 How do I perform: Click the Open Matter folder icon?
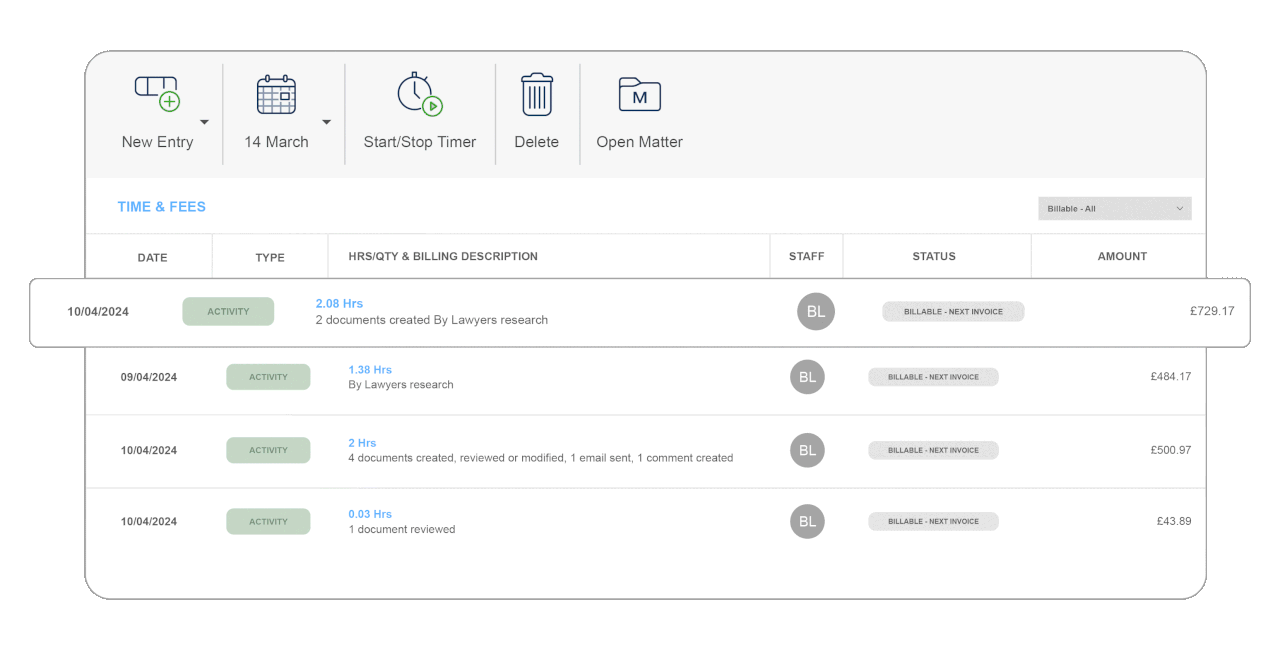[x=639, y=94]
